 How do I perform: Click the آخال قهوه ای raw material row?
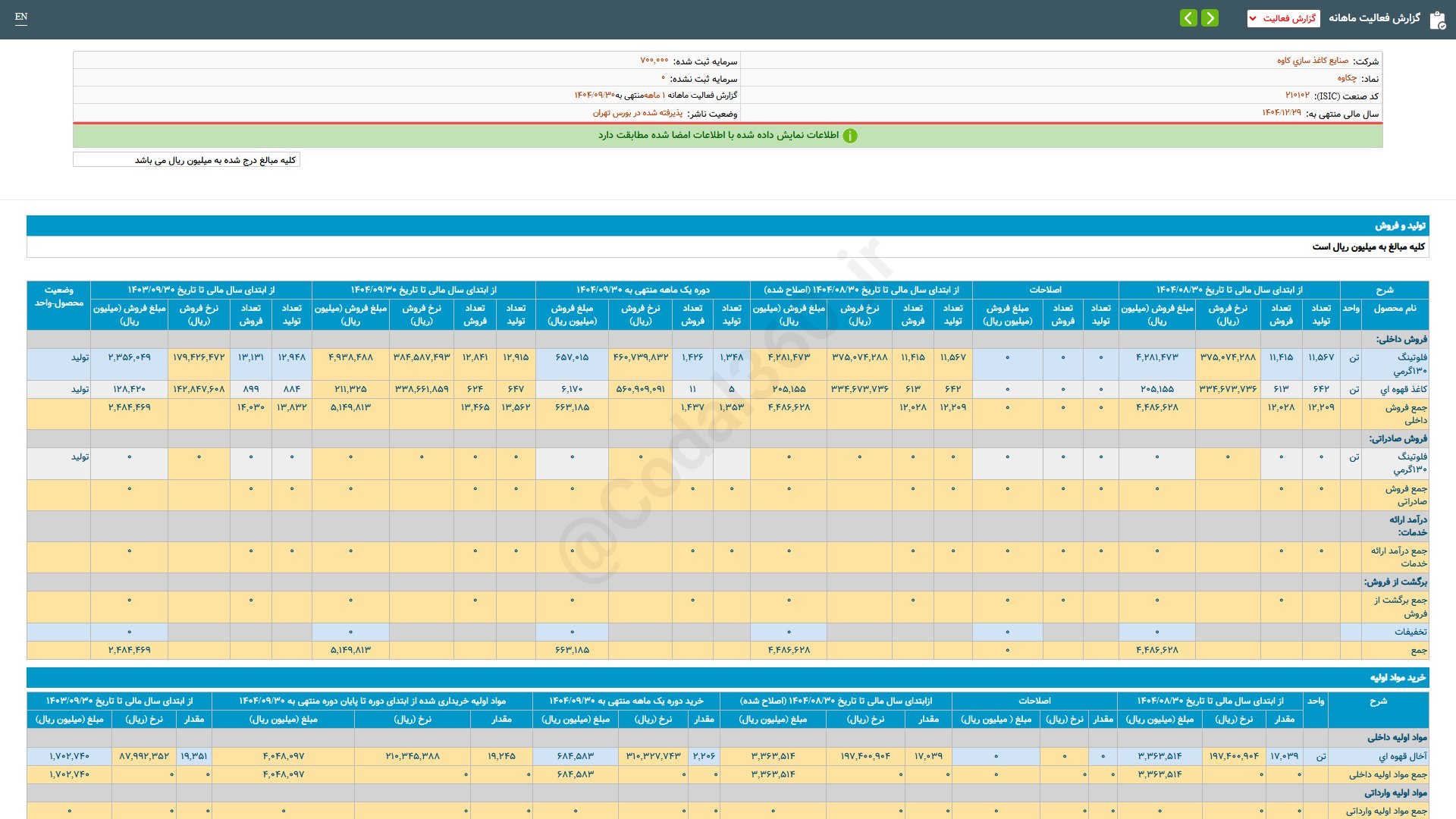[x=1402, y=756]
